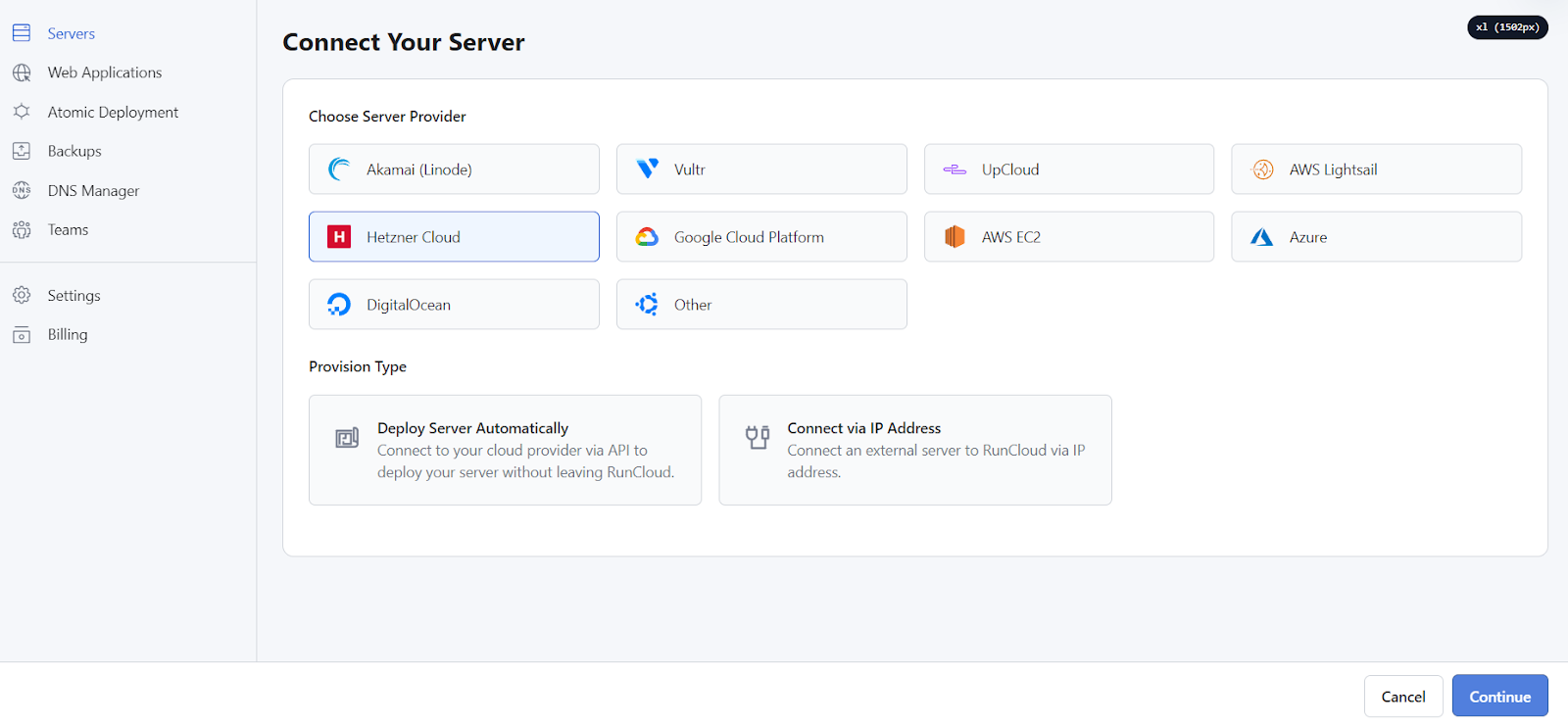This screenshot has height=725, width=1568.
Task: Select Deploy Server Automatically provision type
Action: (505, 450)
